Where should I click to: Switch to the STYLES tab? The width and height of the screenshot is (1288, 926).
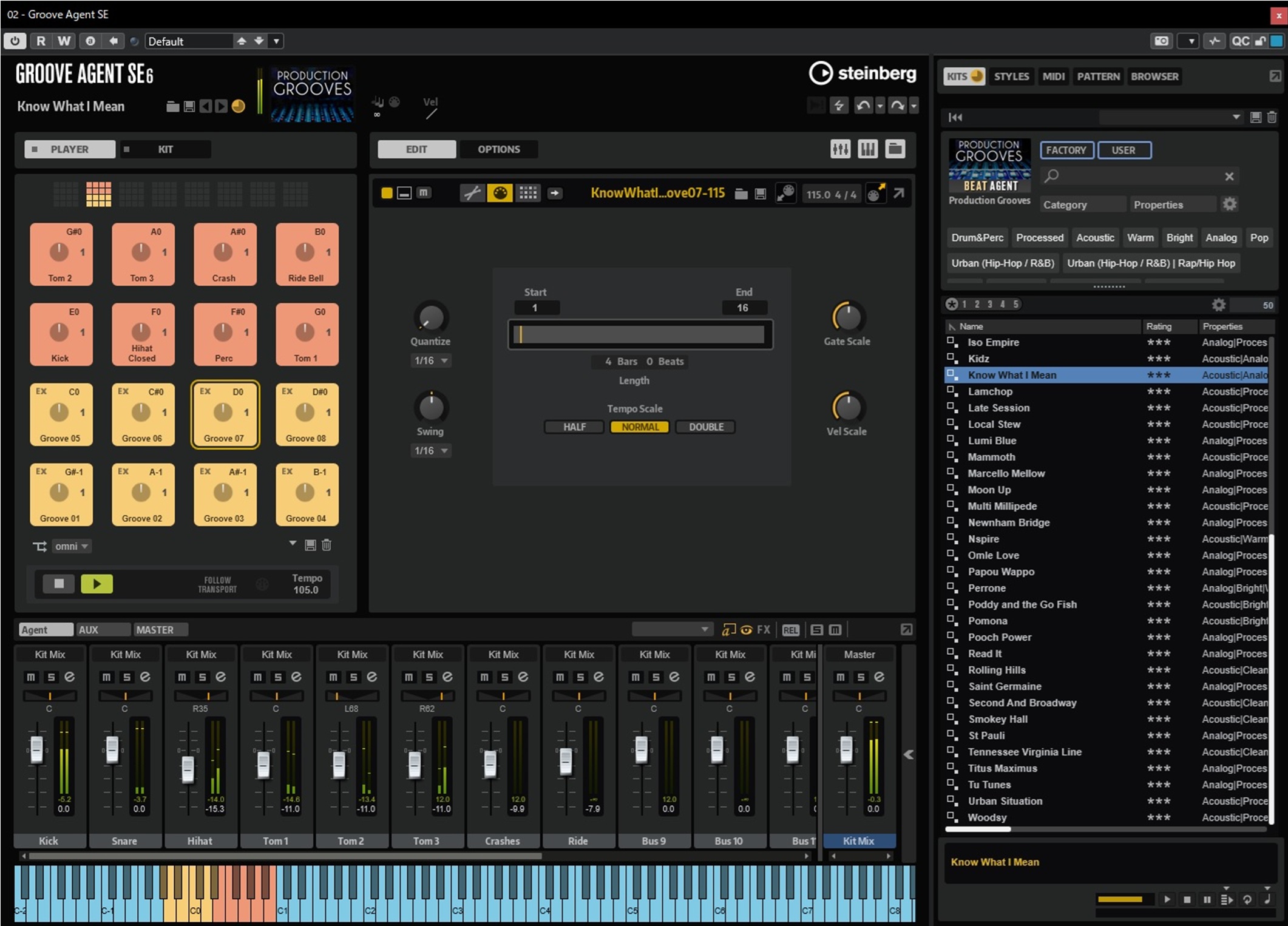tap(1011, 76)
